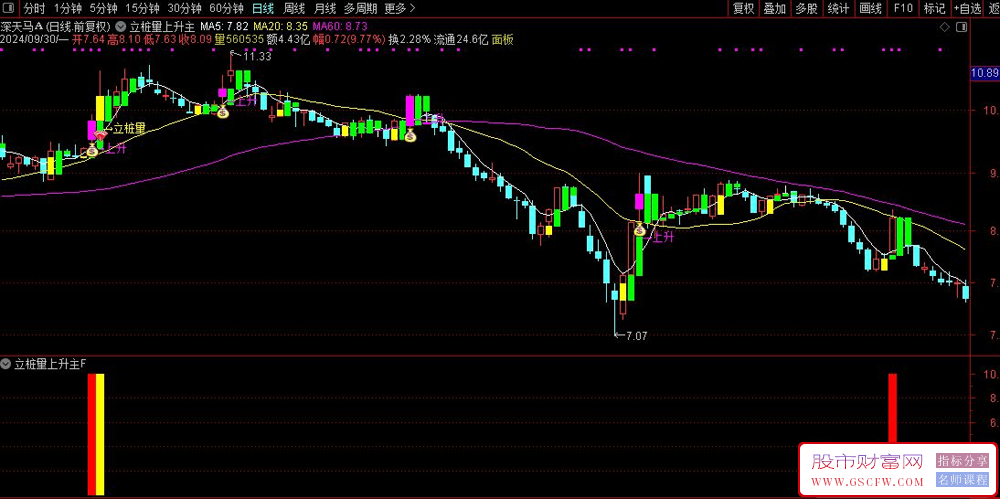The image size is (1000, 499).
Task: Open the F10 company info
Action: tap(903, 8)
